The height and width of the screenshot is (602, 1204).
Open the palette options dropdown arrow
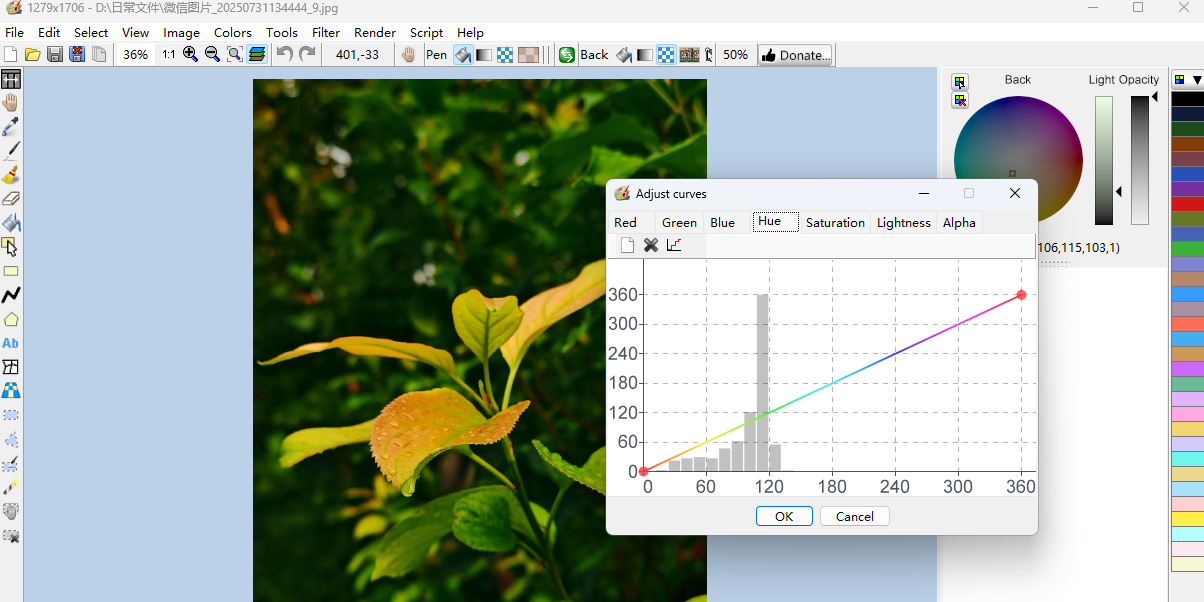(1197, 80)
